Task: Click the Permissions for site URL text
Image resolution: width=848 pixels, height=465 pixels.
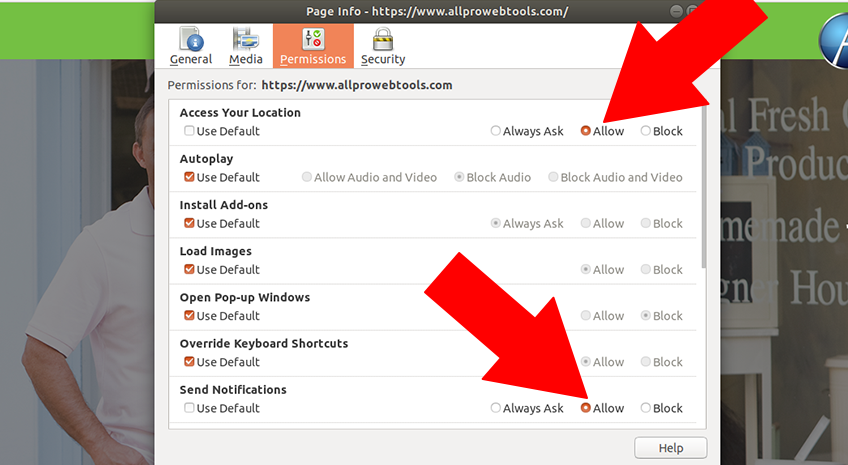Action: click(x=357, y=85)
